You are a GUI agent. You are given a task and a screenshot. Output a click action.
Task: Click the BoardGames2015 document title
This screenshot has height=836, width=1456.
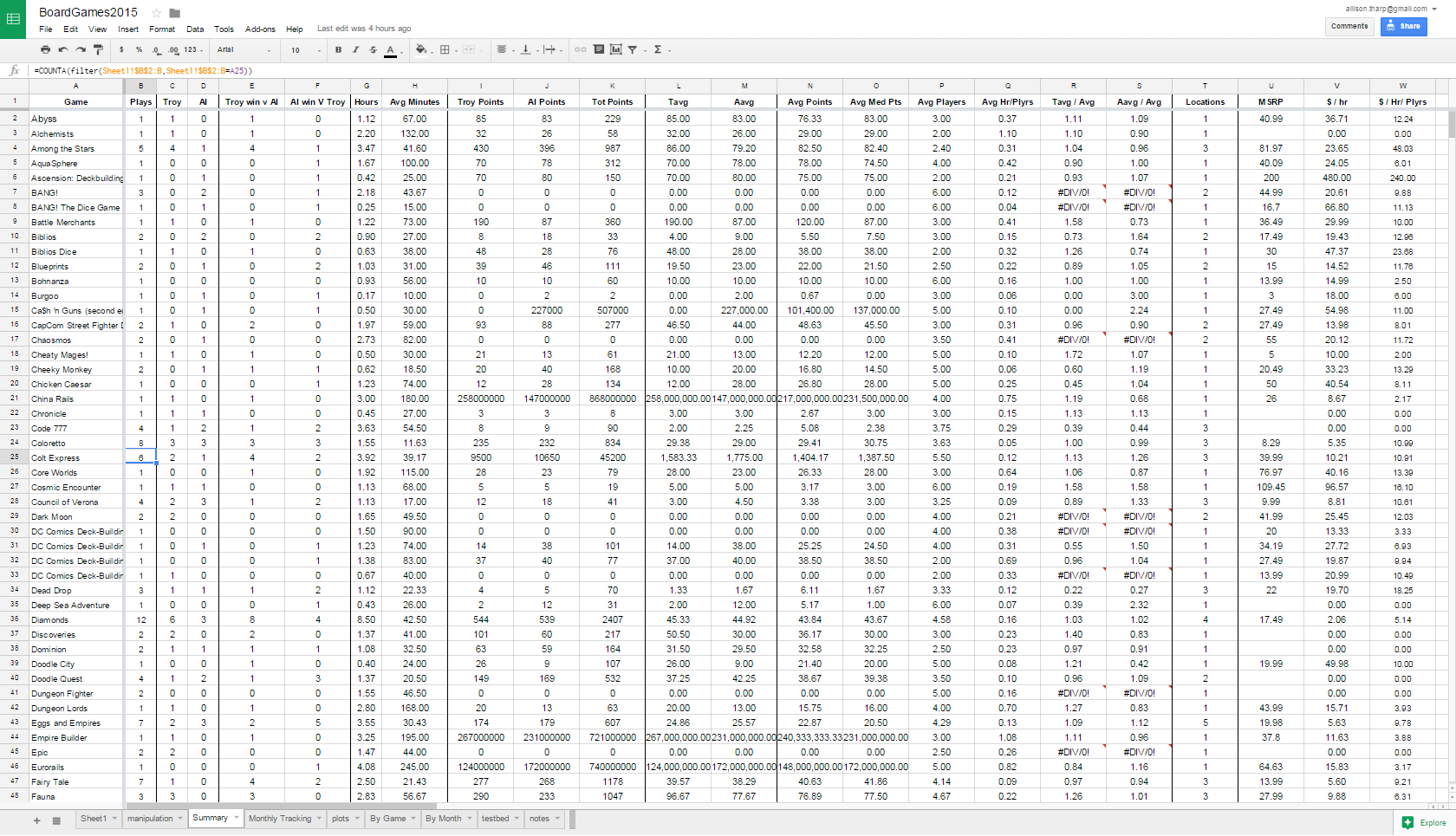88,12
